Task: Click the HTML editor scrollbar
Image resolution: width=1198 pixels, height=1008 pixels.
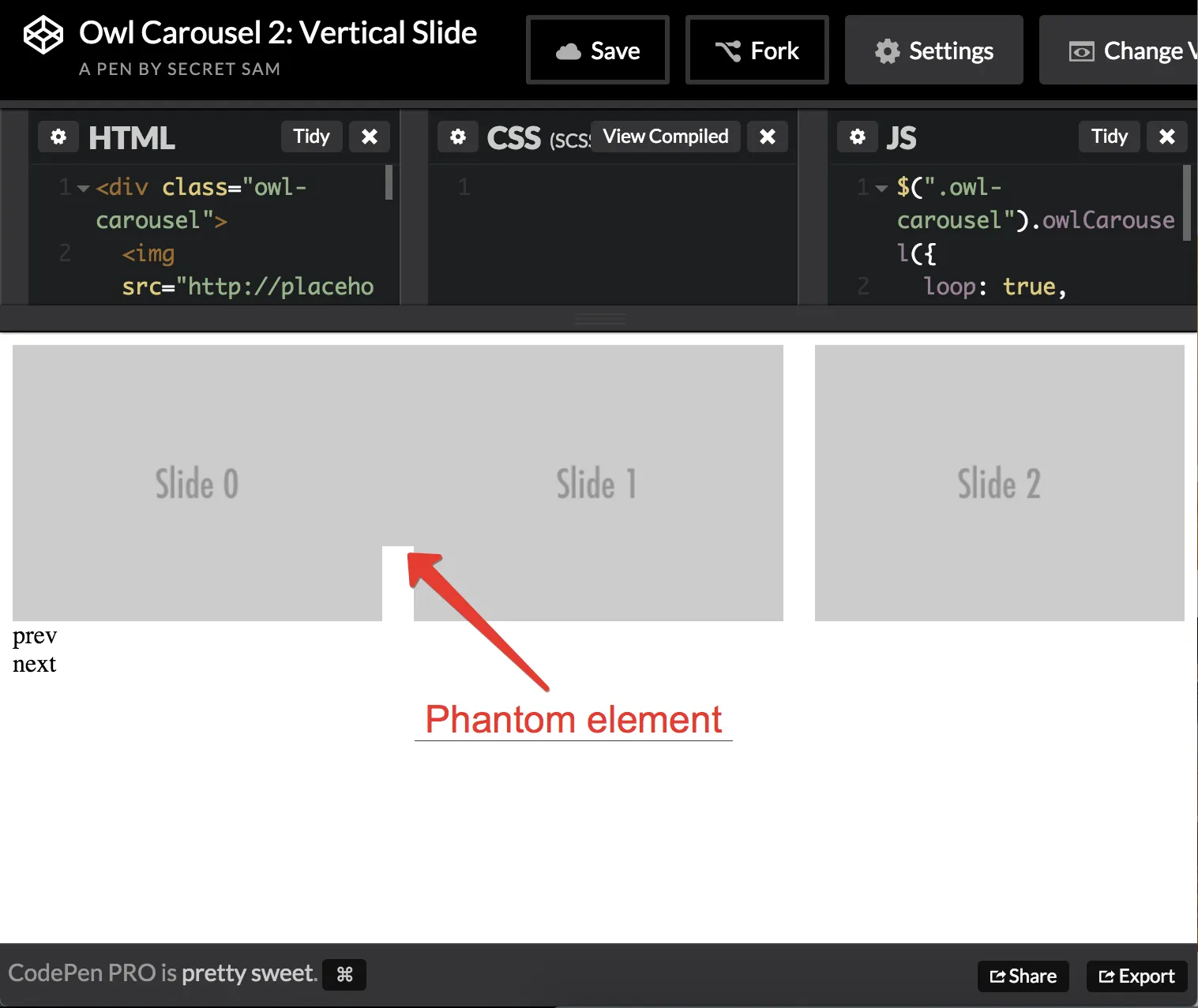Action: pos(389,182)
